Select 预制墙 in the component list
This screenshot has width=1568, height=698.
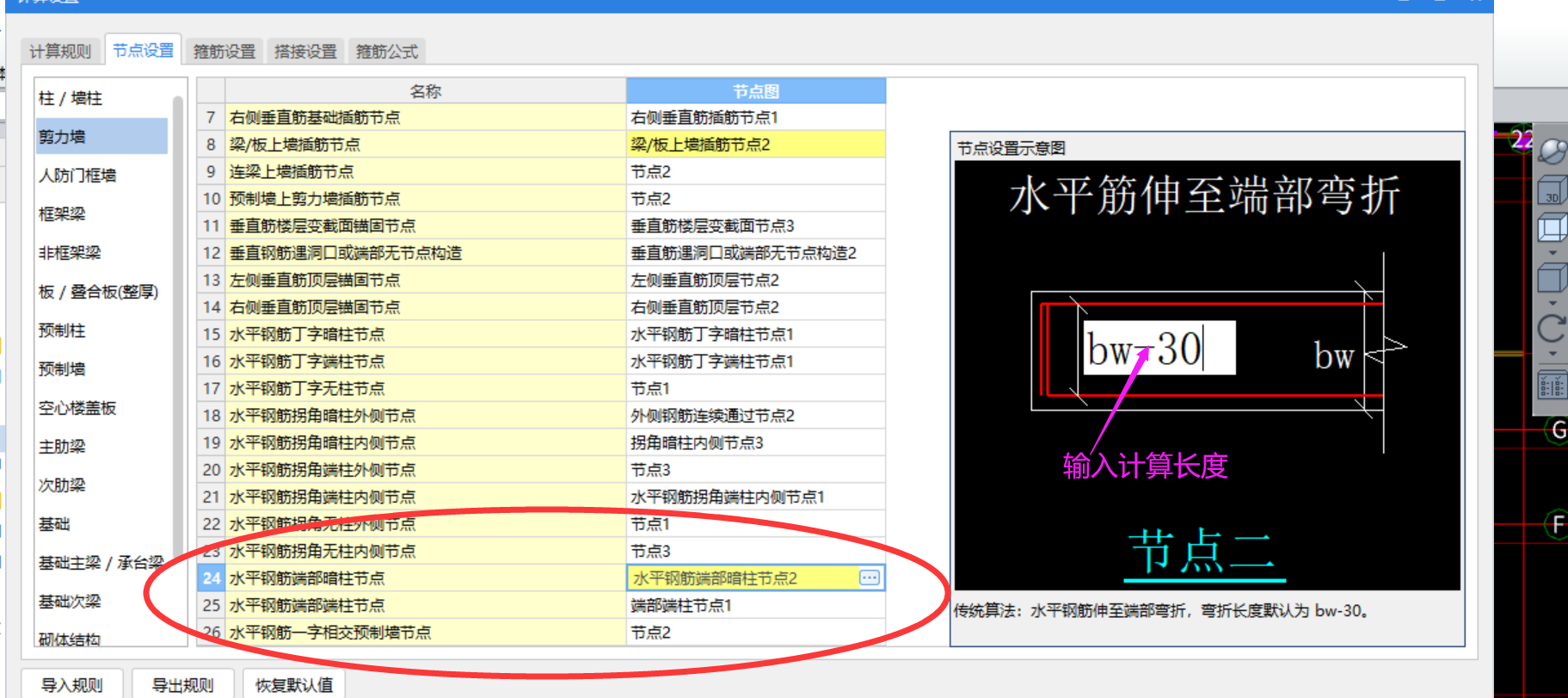(101, 368)
